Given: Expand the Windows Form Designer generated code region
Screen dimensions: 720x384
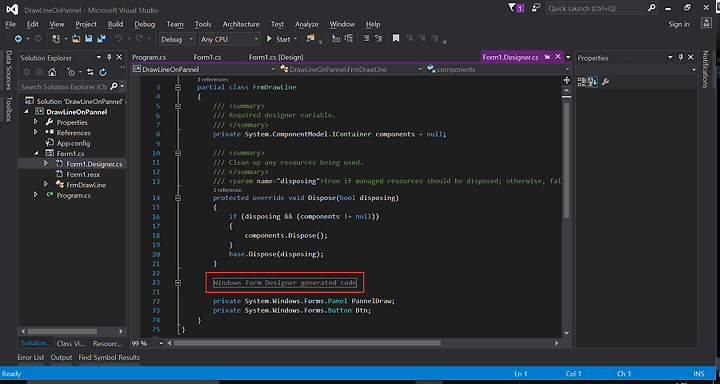Looking at the screenshot, I should pyautogui.click(x=178, y=283).
